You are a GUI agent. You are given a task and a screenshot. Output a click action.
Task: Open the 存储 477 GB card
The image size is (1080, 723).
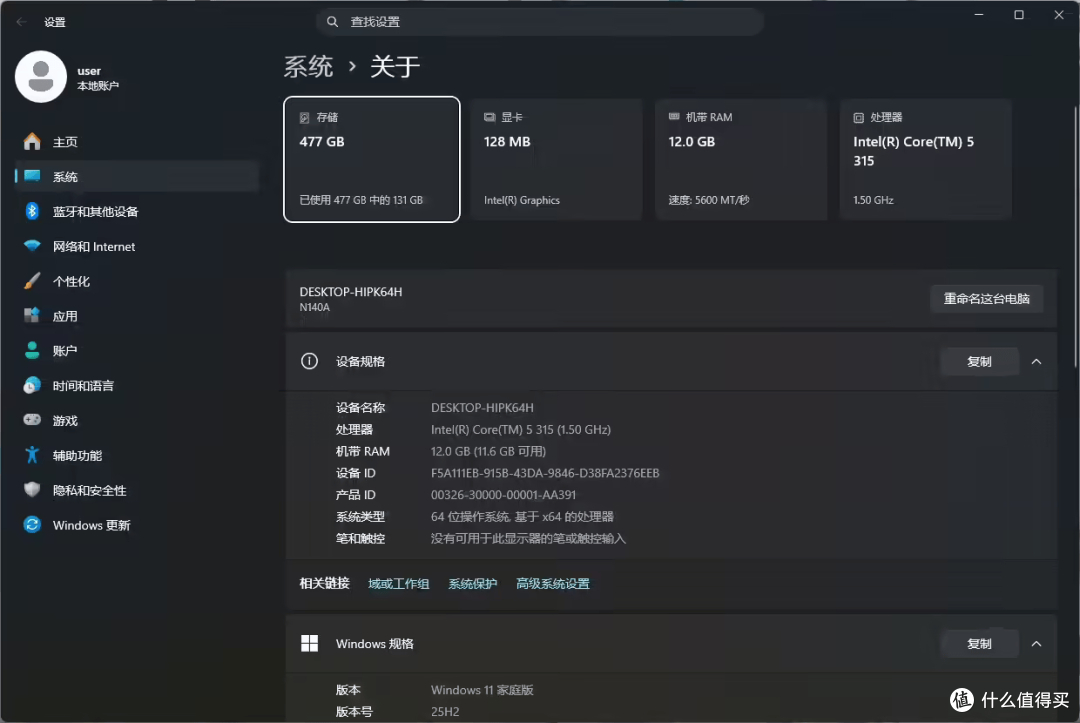pyautogui.click(x=372, y=159)
